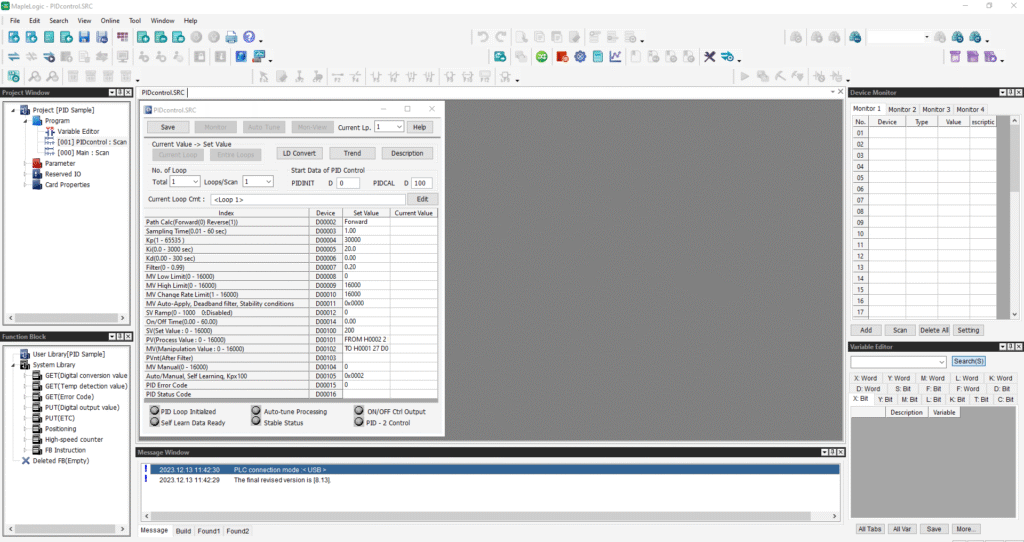Collapse the Project [PID Sample] tree node
The height and width of the screenshot is (542, 1024).
(x=13, y=110)
